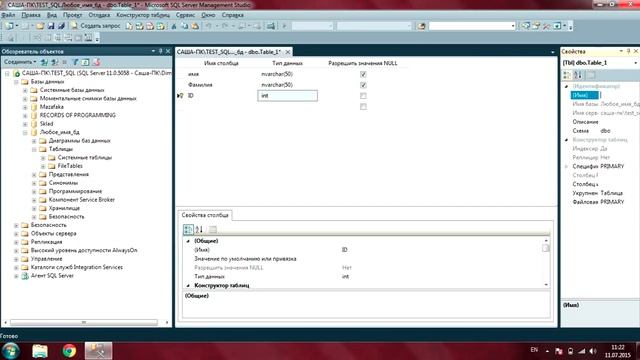Viewport: 640px width, 360px height.
Task: Click the horizontal scrollbar in Object Explorer
Action: [84, 322]
